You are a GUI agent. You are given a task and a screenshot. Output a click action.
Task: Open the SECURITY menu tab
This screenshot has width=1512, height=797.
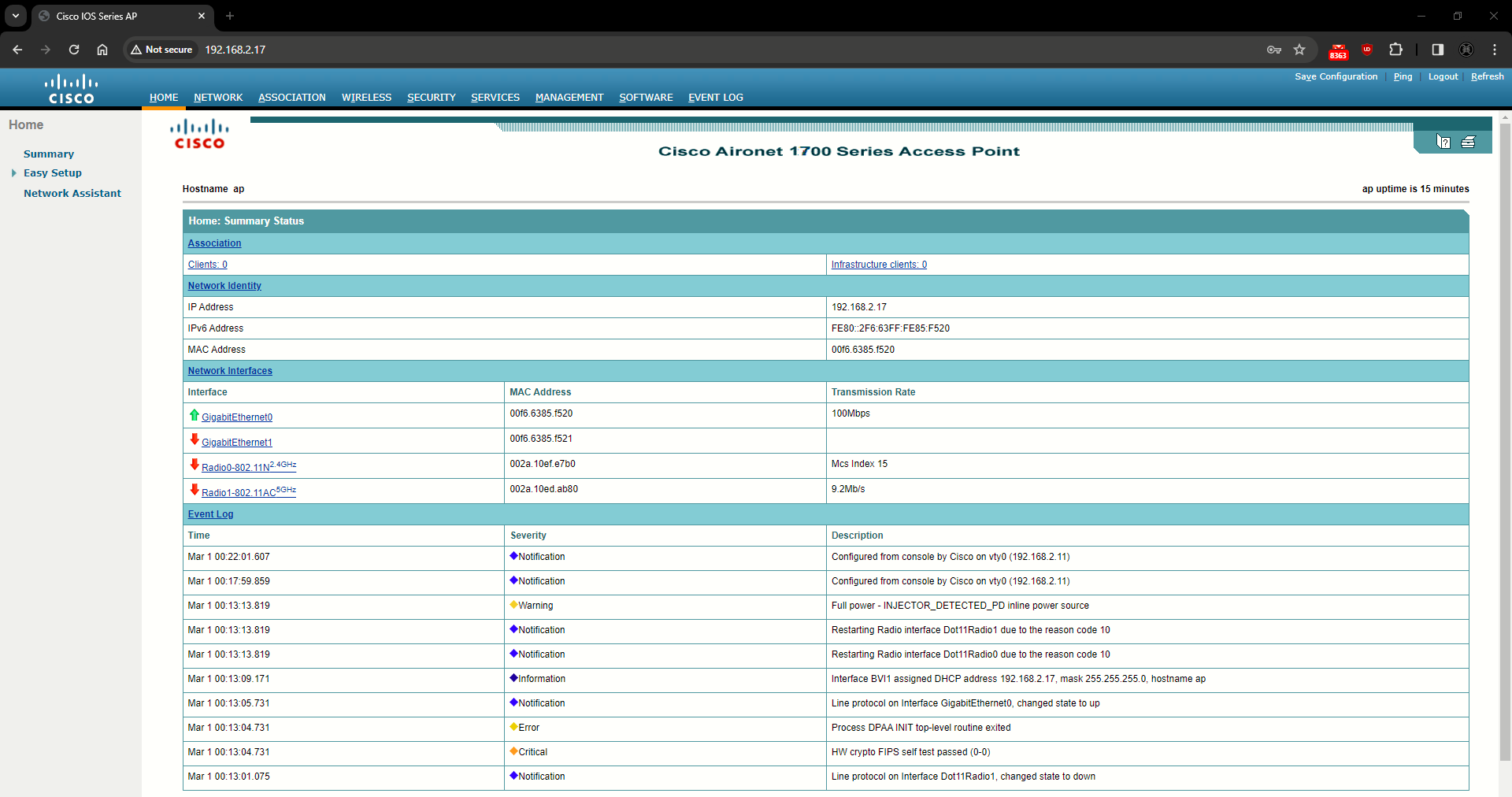pyautogui.click(x=432, y=98)
